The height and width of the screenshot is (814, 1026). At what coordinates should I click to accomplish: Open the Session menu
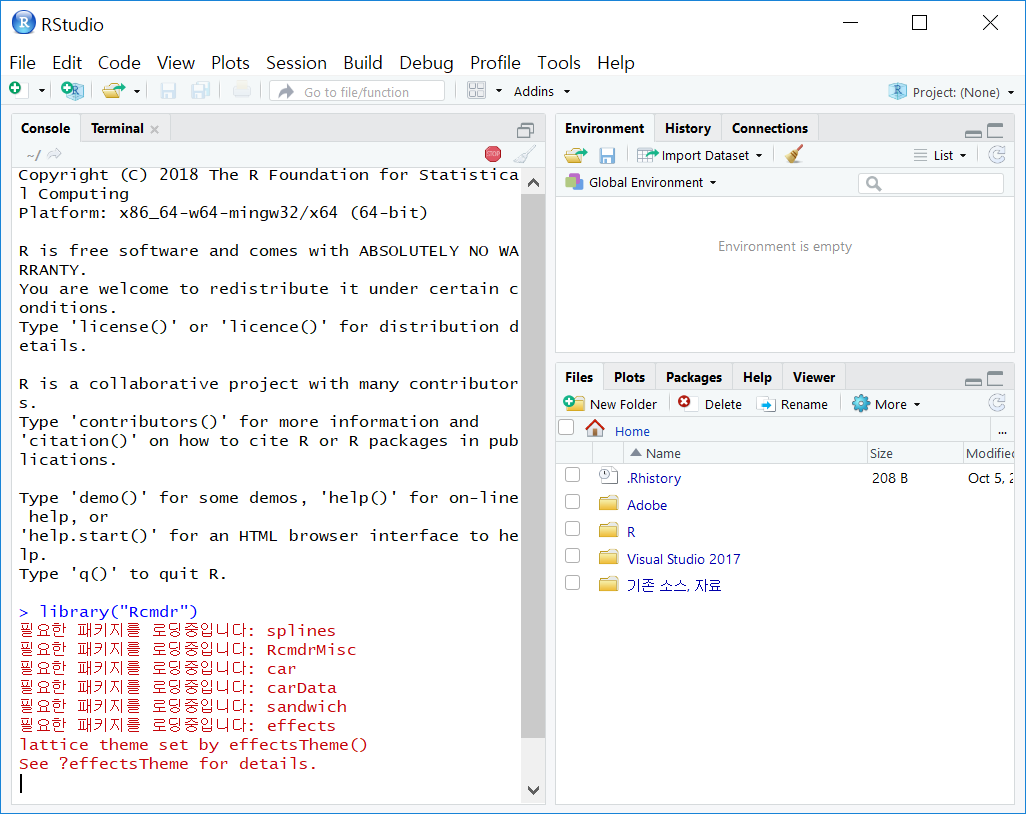point(296,63)
